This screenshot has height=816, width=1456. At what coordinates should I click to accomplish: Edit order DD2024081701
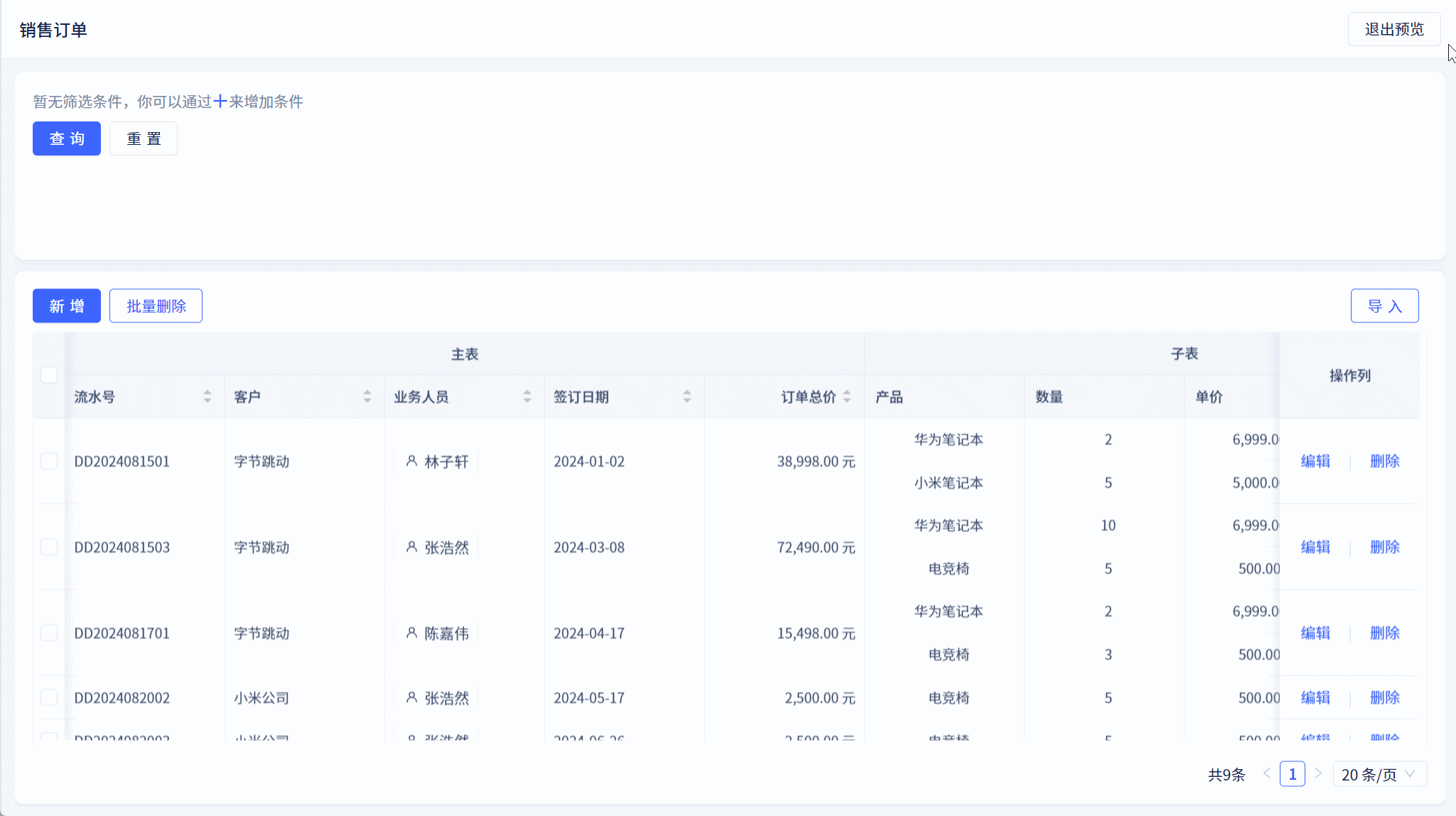pyautogui.click(x=1315, y=633)
